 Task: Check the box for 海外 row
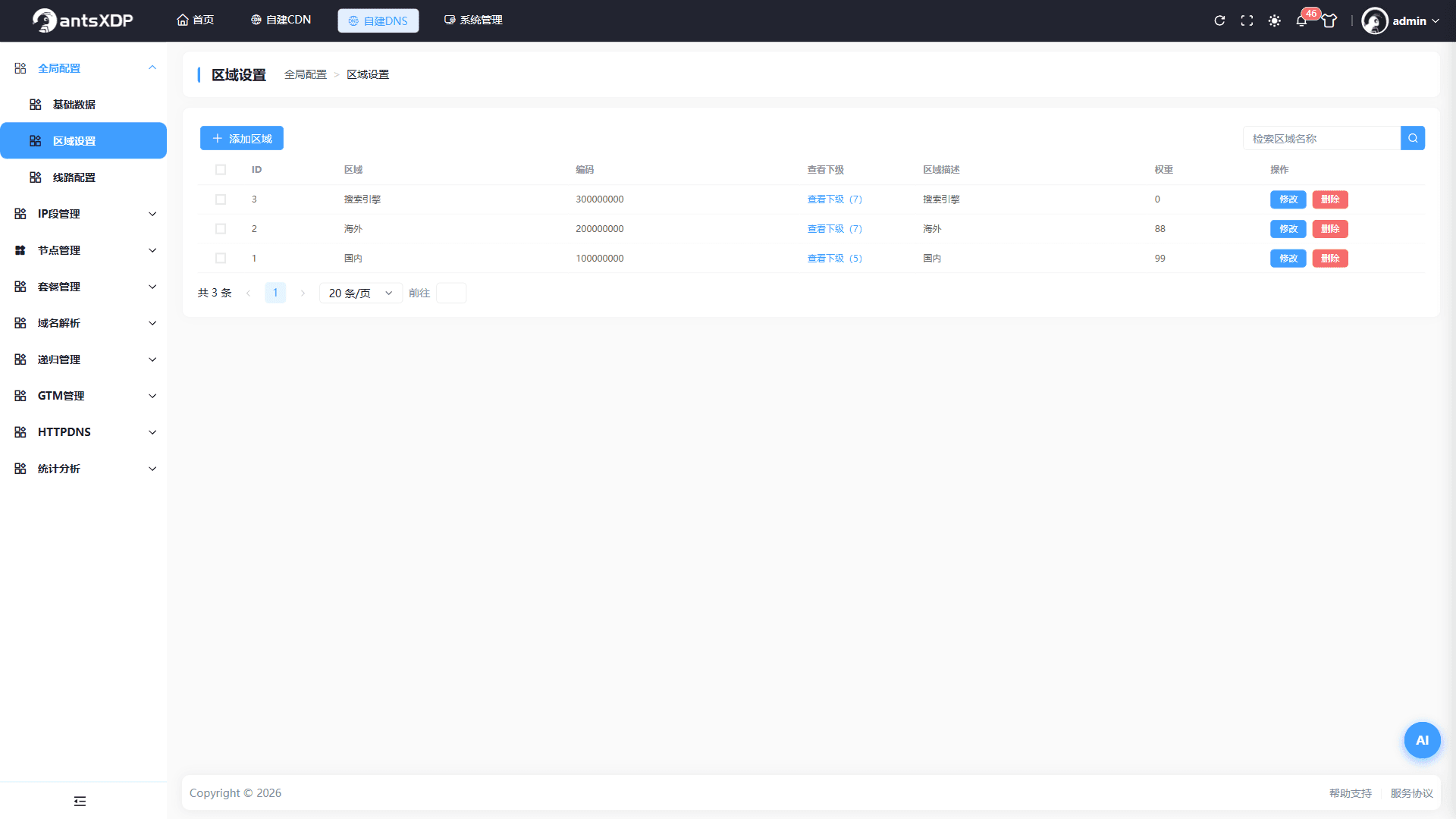click(x=221, y=229)
